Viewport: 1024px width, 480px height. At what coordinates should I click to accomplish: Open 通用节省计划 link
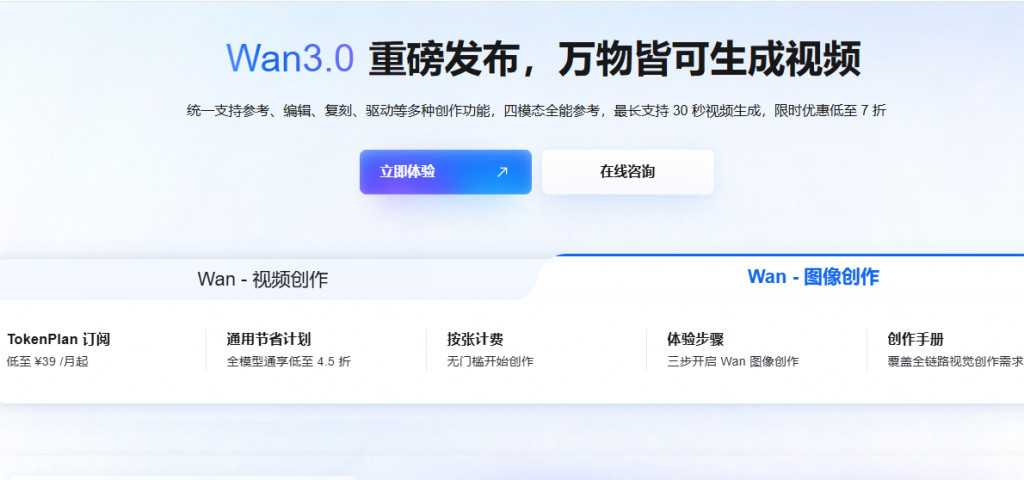click(268, 340)
